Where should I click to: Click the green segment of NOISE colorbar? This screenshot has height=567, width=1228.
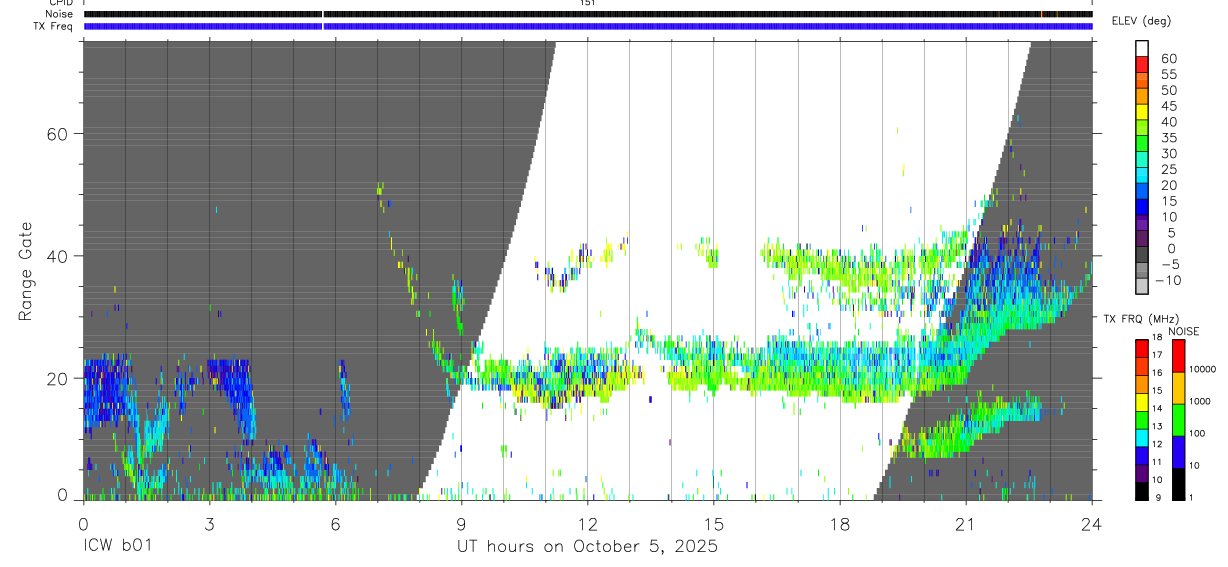click(1178, 418)
